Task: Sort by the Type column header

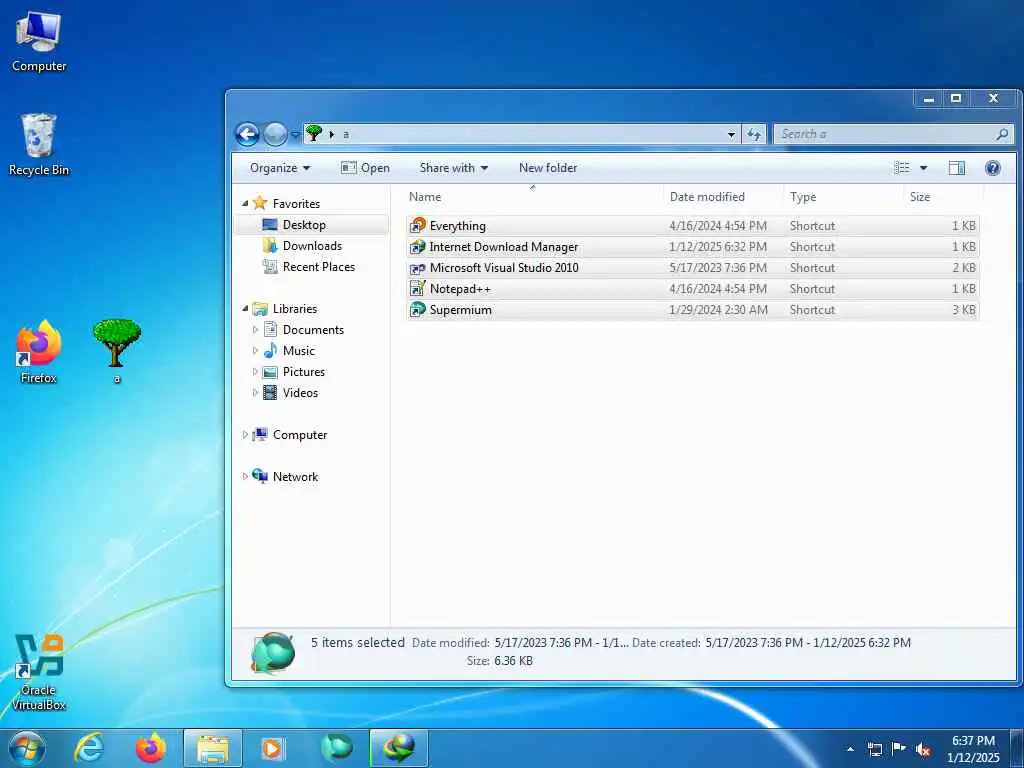Action: pyautogui.click(x=843, y=197)
